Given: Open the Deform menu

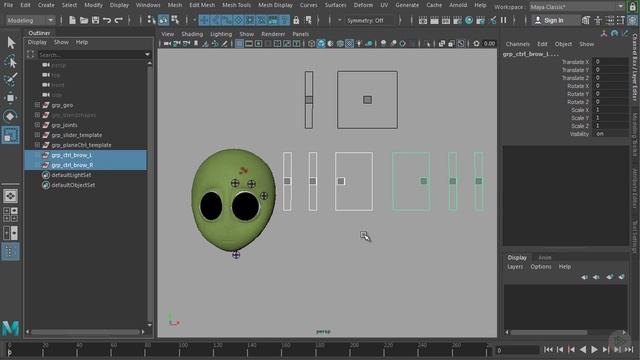Looking at the screenshot, I should 363,5.
